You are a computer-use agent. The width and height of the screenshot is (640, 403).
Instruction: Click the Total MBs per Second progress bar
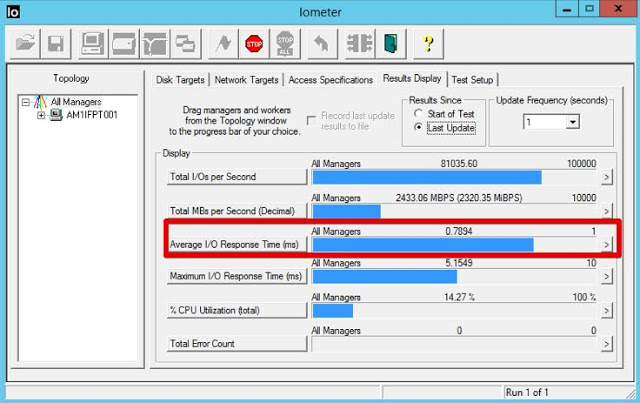pos(454,212)
